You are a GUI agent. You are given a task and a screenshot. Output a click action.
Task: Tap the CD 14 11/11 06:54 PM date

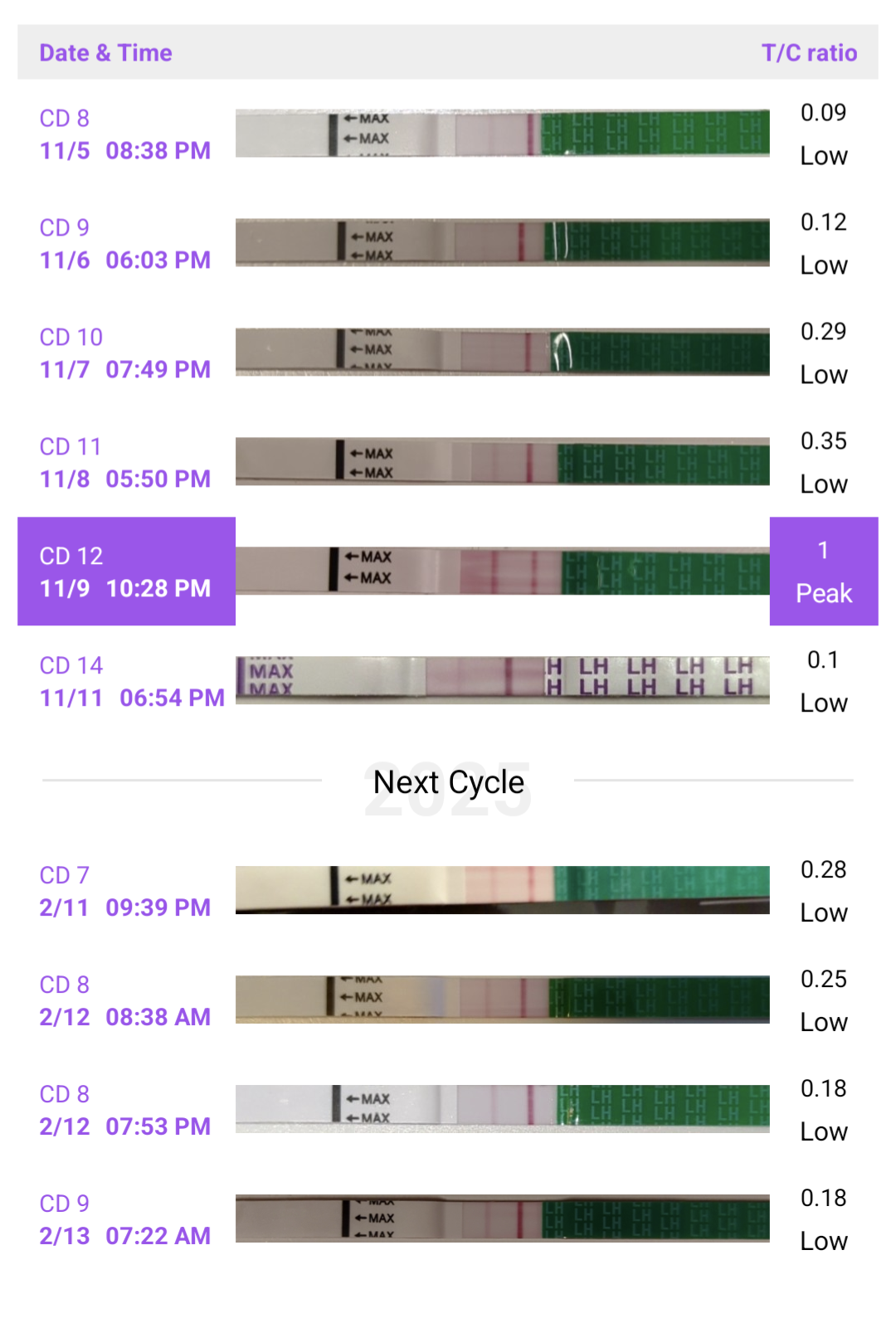[132, 682]
